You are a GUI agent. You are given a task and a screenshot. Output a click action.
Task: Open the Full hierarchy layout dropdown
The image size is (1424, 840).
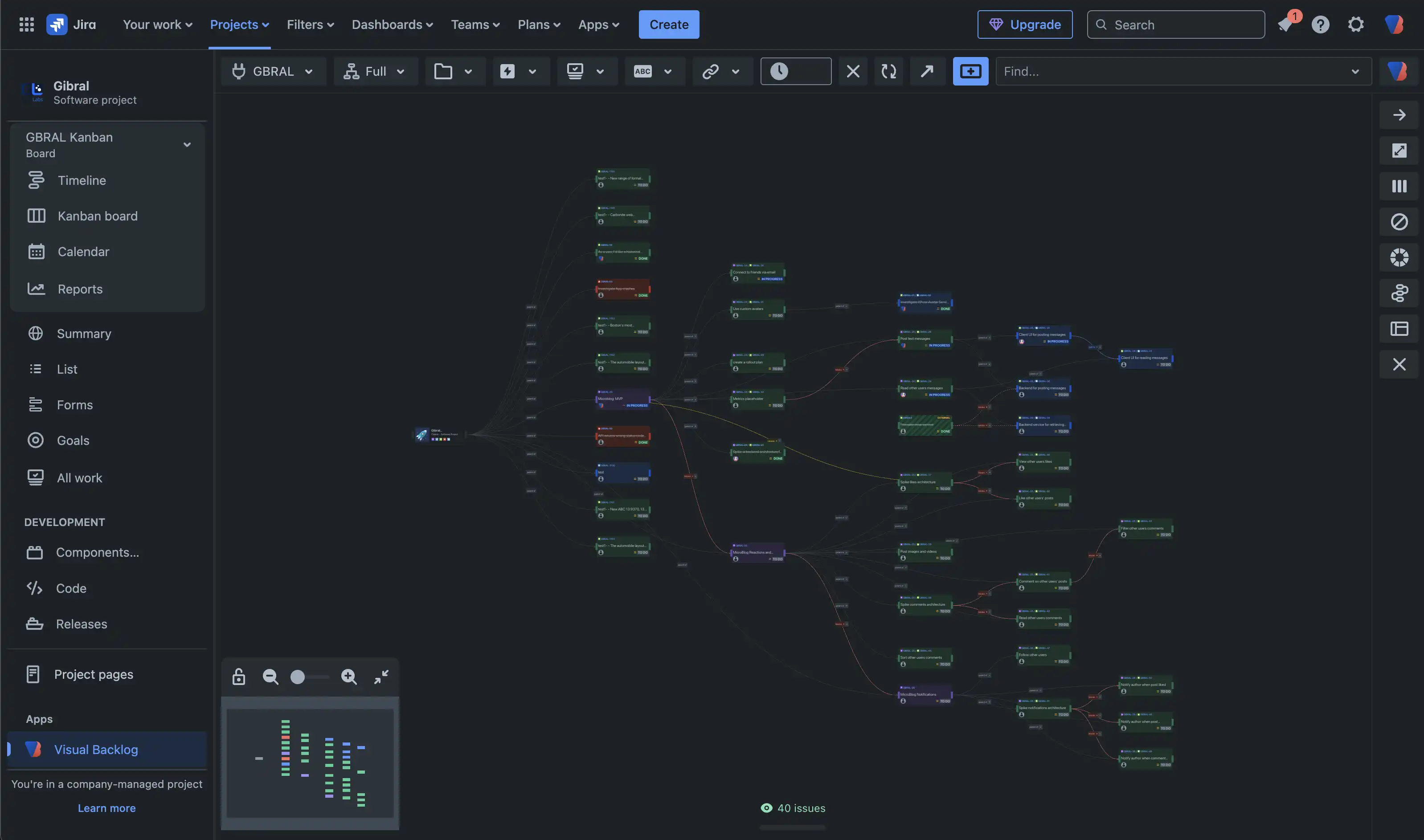click(376, 71)
